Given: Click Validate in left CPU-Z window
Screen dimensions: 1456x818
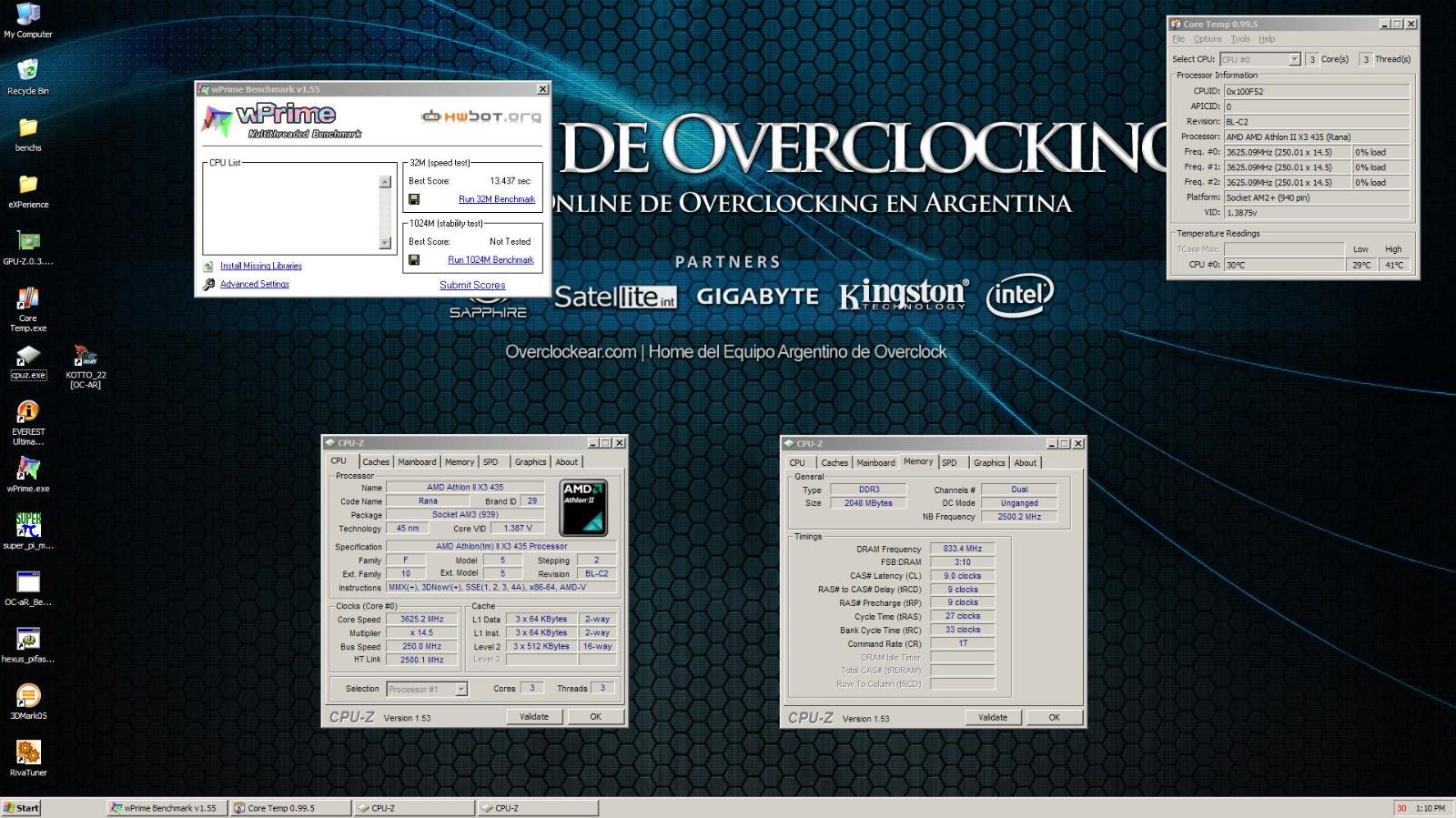Looking at the screenshot, I should [x=534, y=717].
